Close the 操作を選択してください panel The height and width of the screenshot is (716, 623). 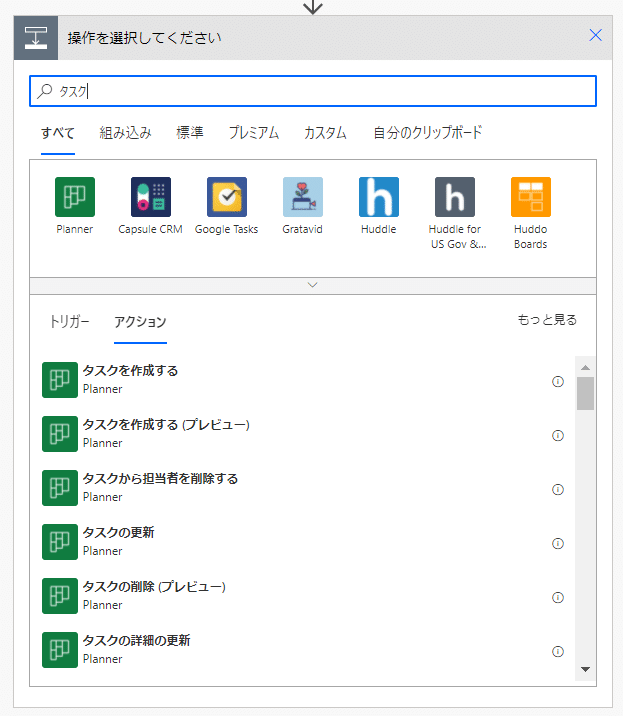pos(595,35)
